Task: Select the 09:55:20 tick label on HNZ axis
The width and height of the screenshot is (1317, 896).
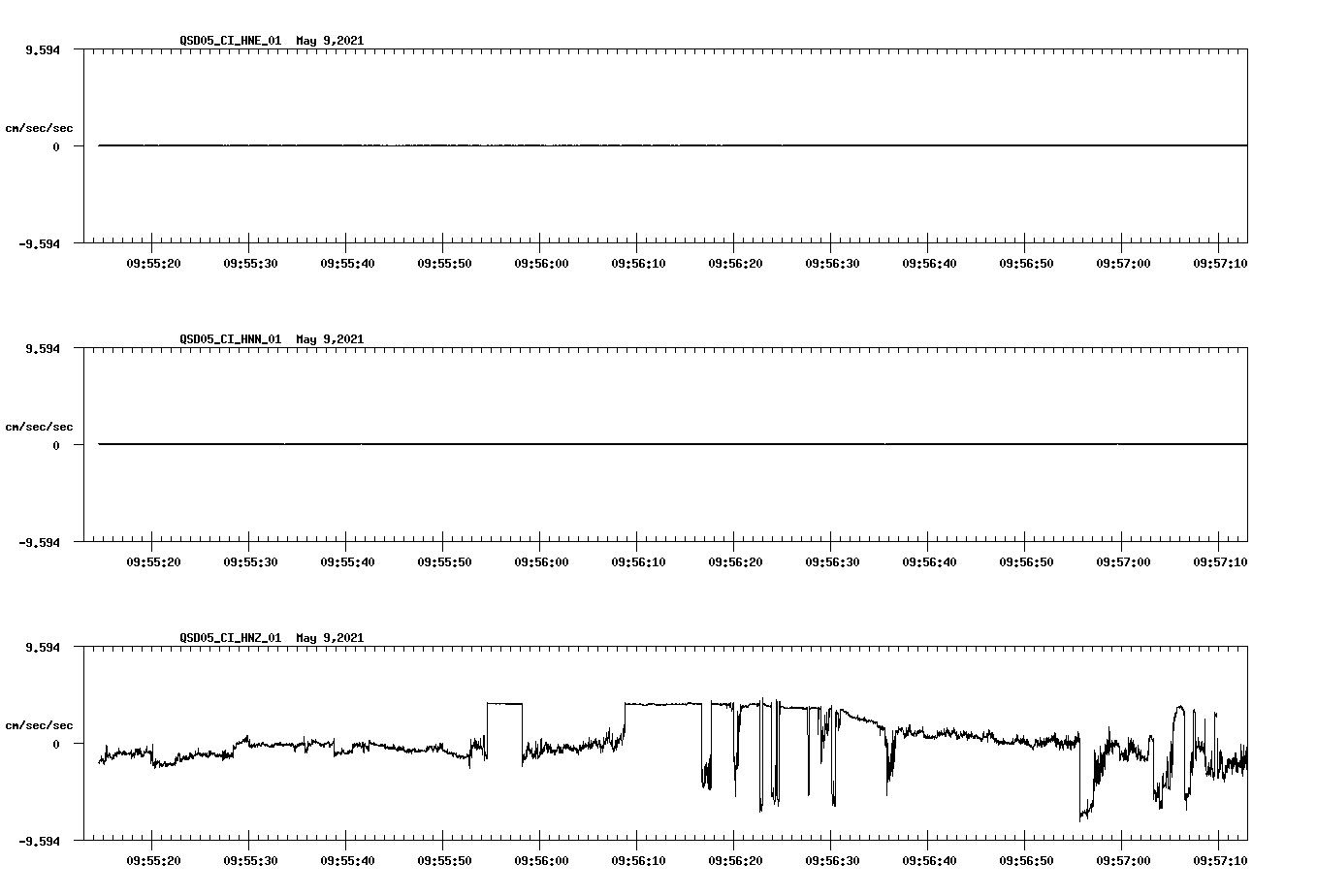Action: (152, 859)
